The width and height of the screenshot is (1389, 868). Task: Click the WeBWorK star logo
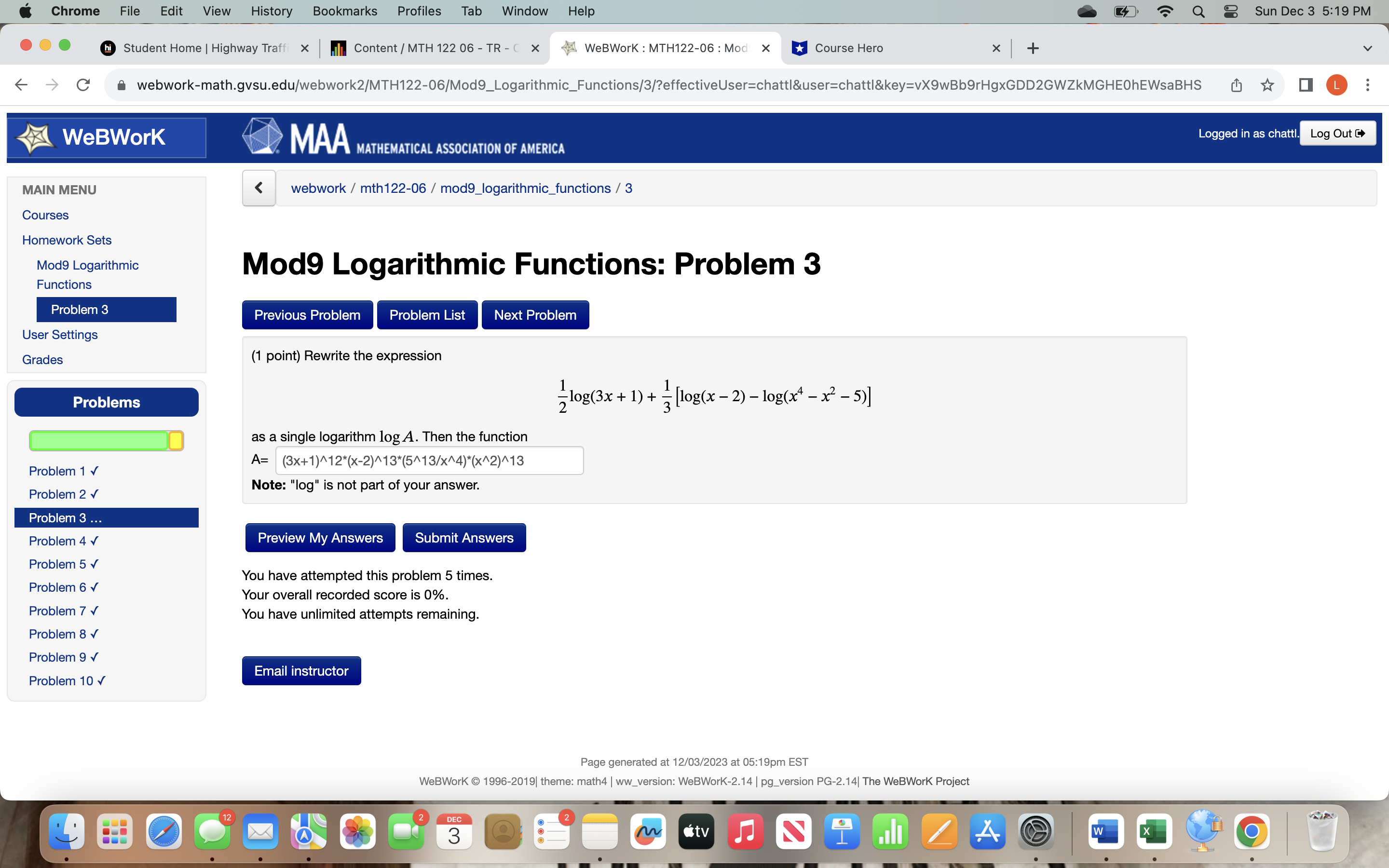[36, 138]
